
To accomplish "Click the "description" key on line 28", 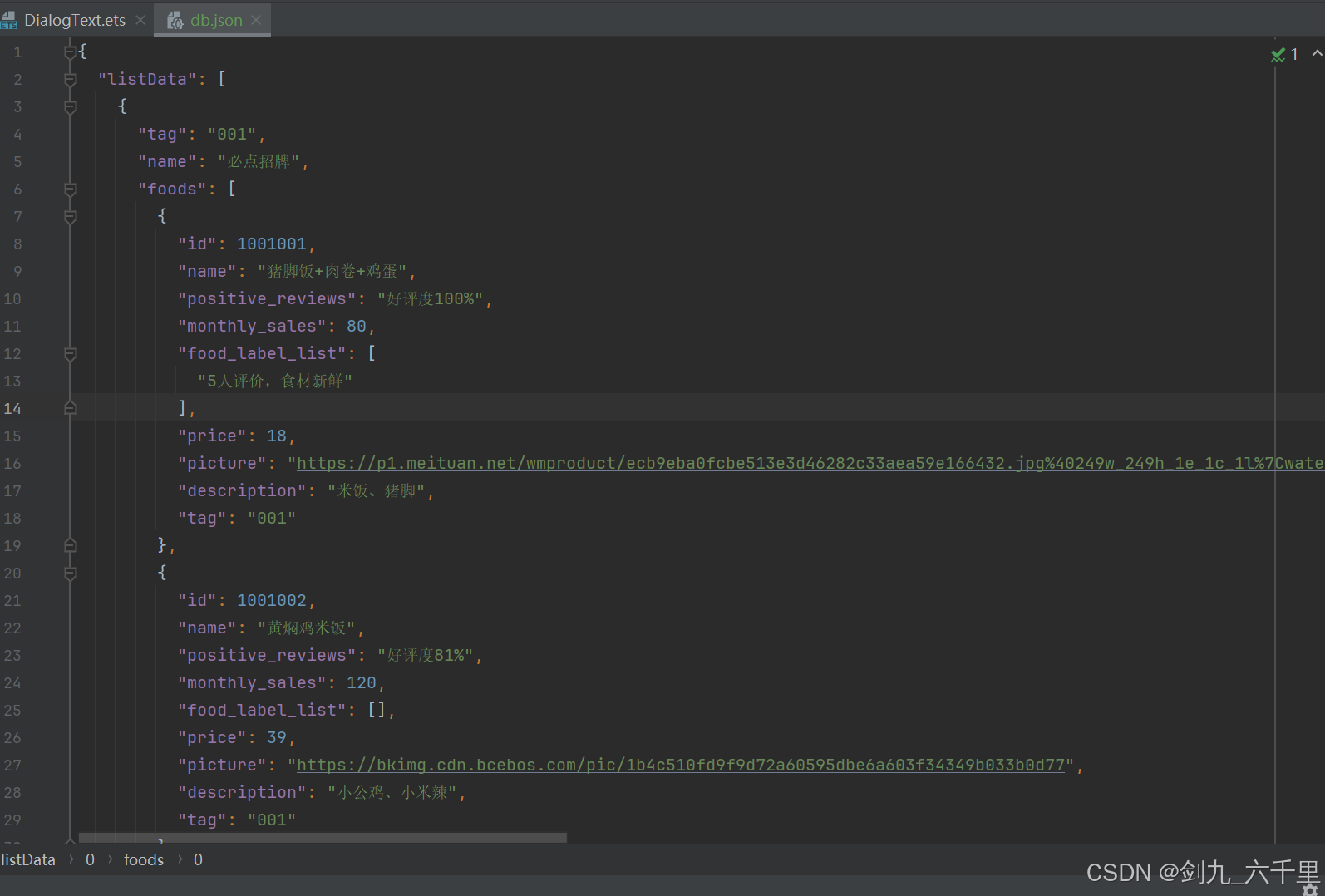I will (x=242, y=793).
